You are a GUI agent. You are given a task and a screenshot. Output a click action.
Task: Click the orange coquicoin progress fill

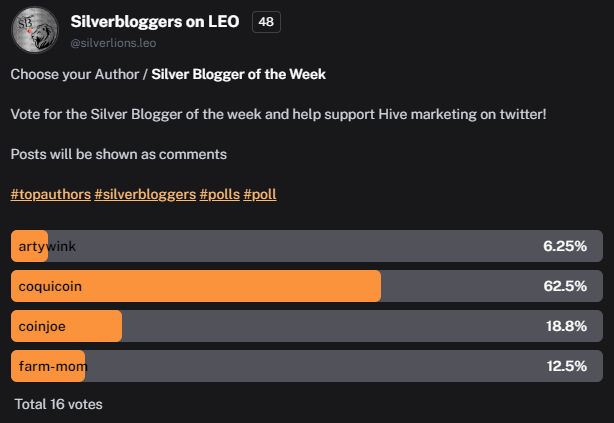(x=196, y=286)
